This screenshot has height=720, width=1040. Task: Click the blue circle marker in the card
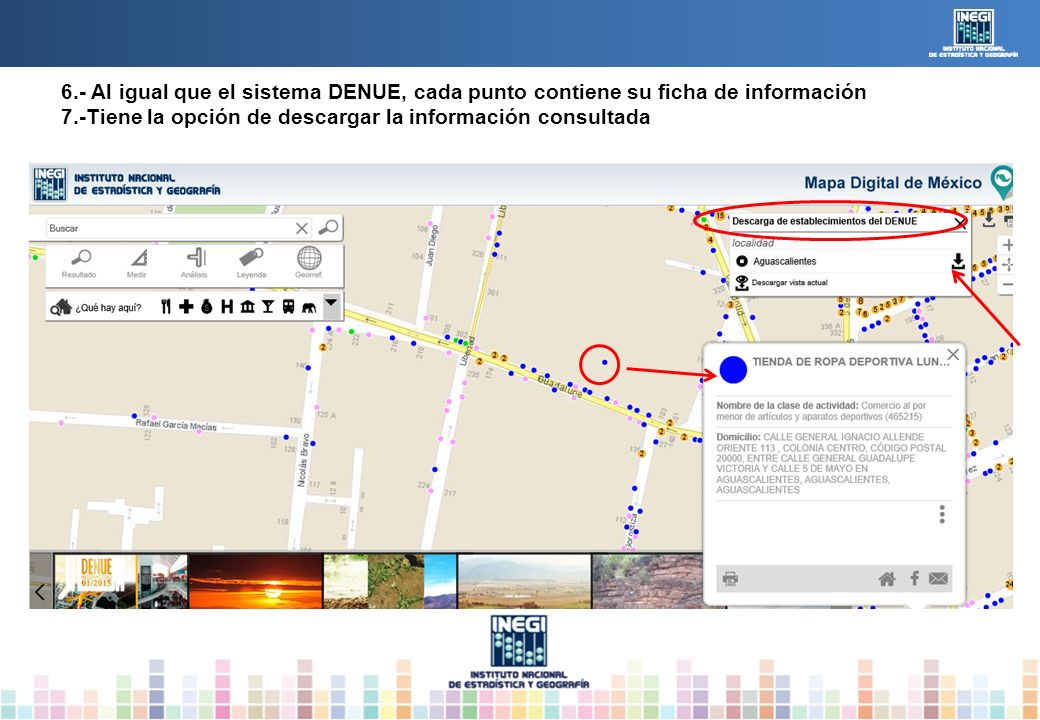733,370
